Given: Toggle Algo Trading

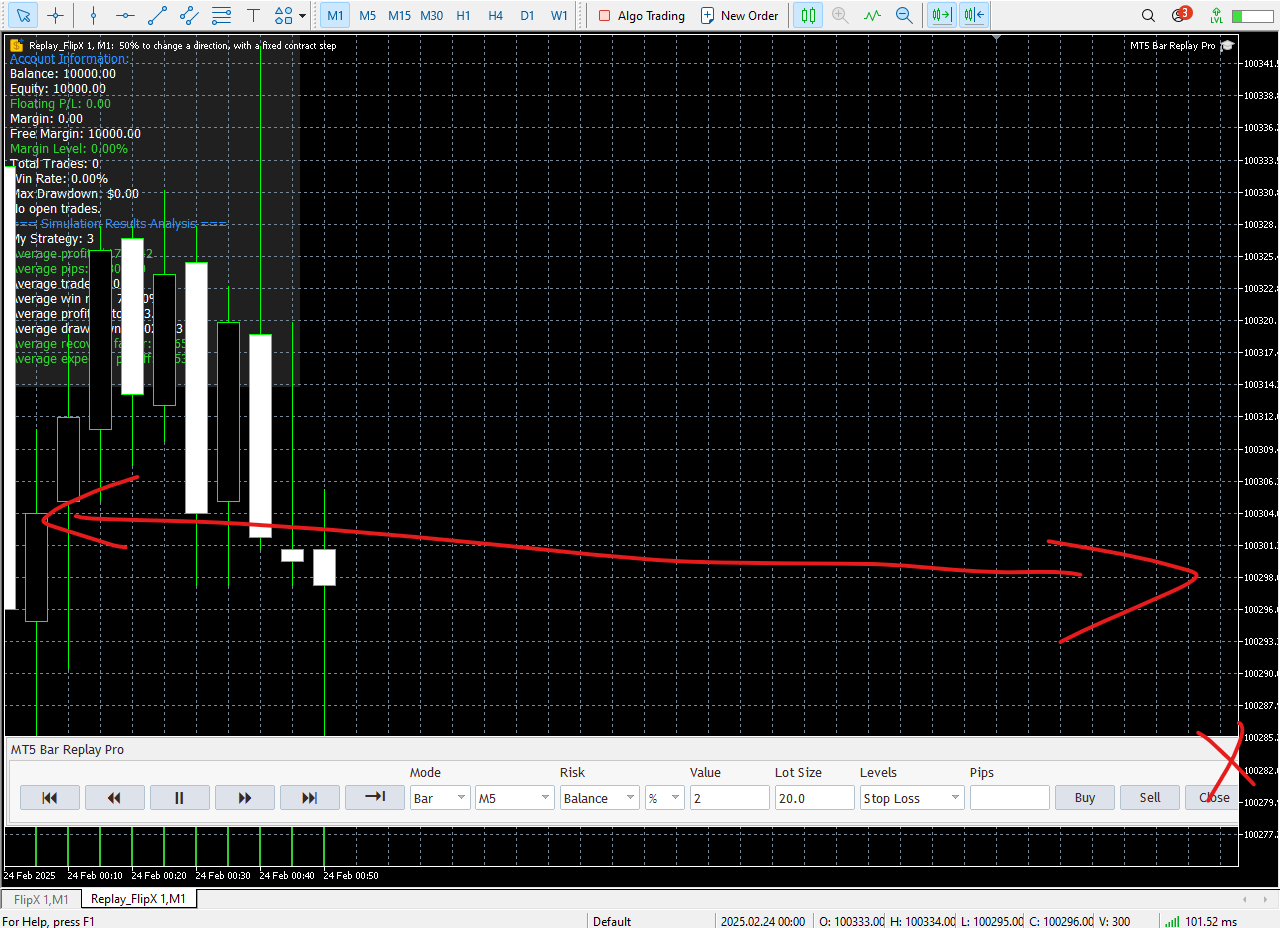Looking at the screenshot, I should (x=641, y=15).
